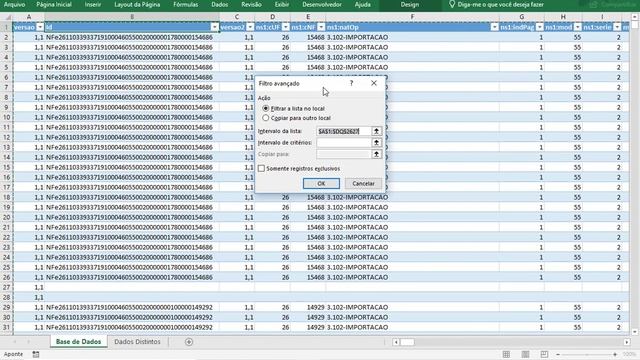
Task: Open the Revisão ribbon tab
Action: point(251,4)
